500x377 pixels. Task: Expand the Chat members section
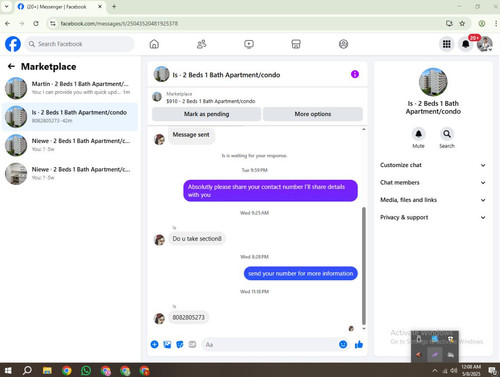(433, 182)
